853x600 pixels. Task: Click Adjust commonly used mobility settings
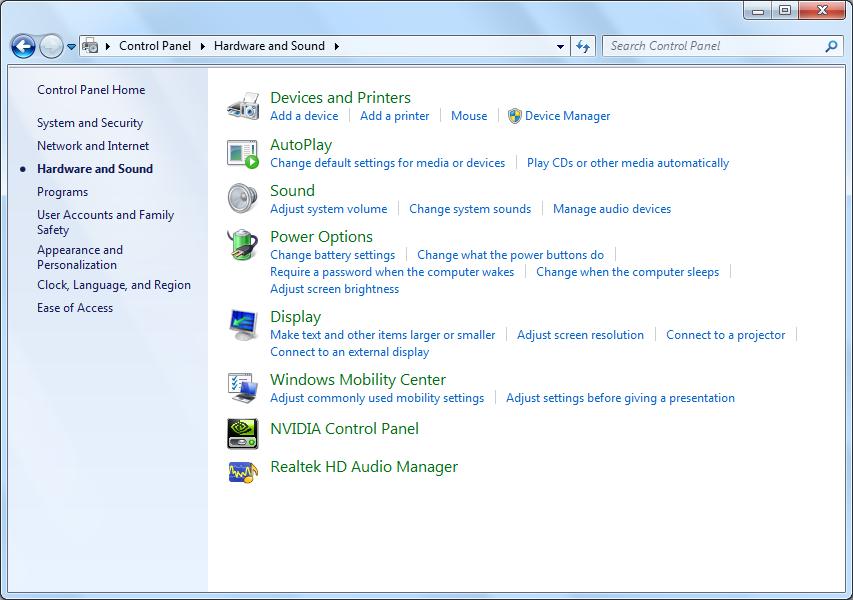click(x=377, y=398)
